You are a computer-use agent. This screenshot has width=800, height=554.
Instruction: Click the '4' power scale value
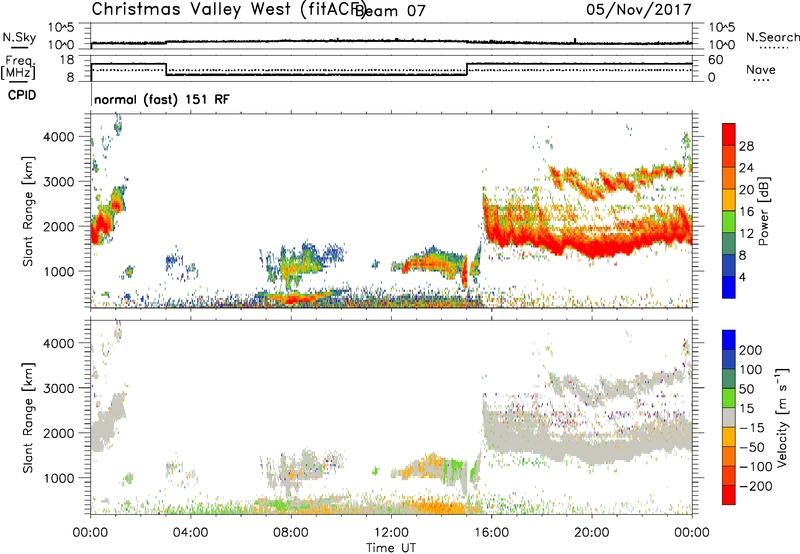(x=742, y=277)
